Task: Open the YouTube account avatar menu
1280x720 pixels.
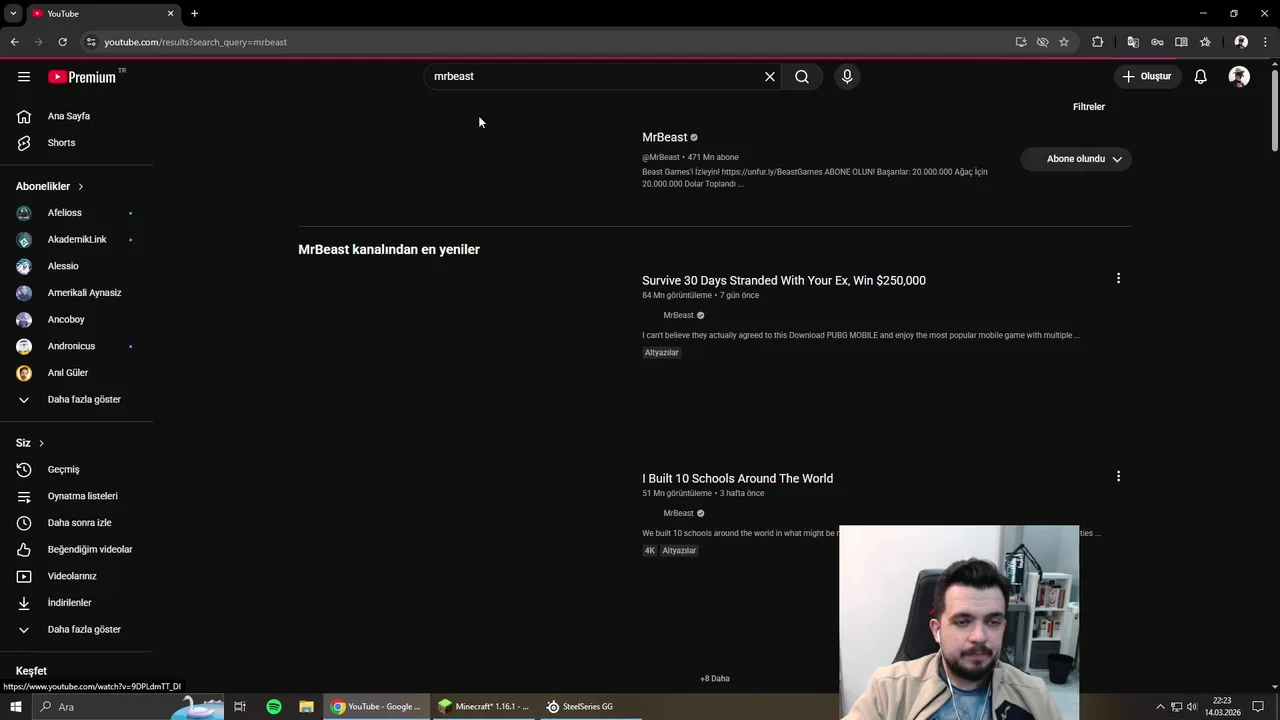Action: tap(1239, 77)
